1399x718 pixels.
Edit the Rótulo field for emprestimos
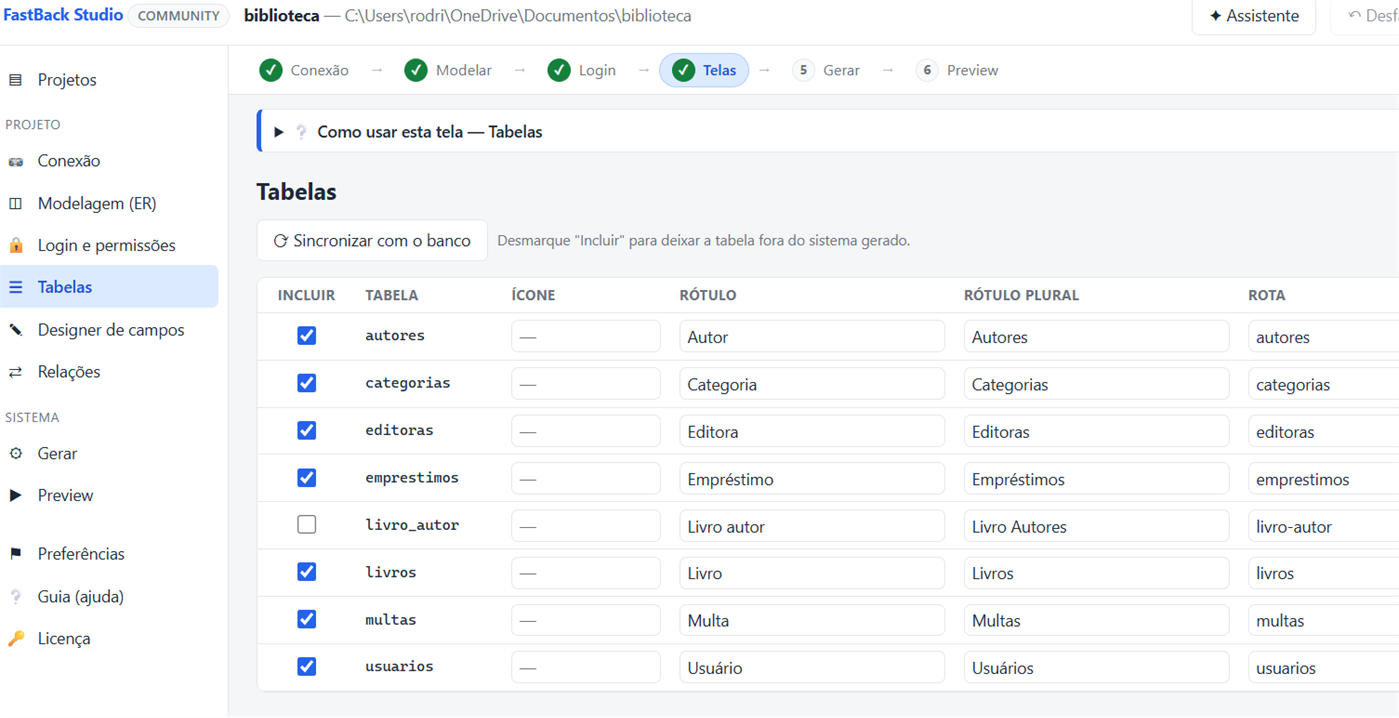point(812,479)
